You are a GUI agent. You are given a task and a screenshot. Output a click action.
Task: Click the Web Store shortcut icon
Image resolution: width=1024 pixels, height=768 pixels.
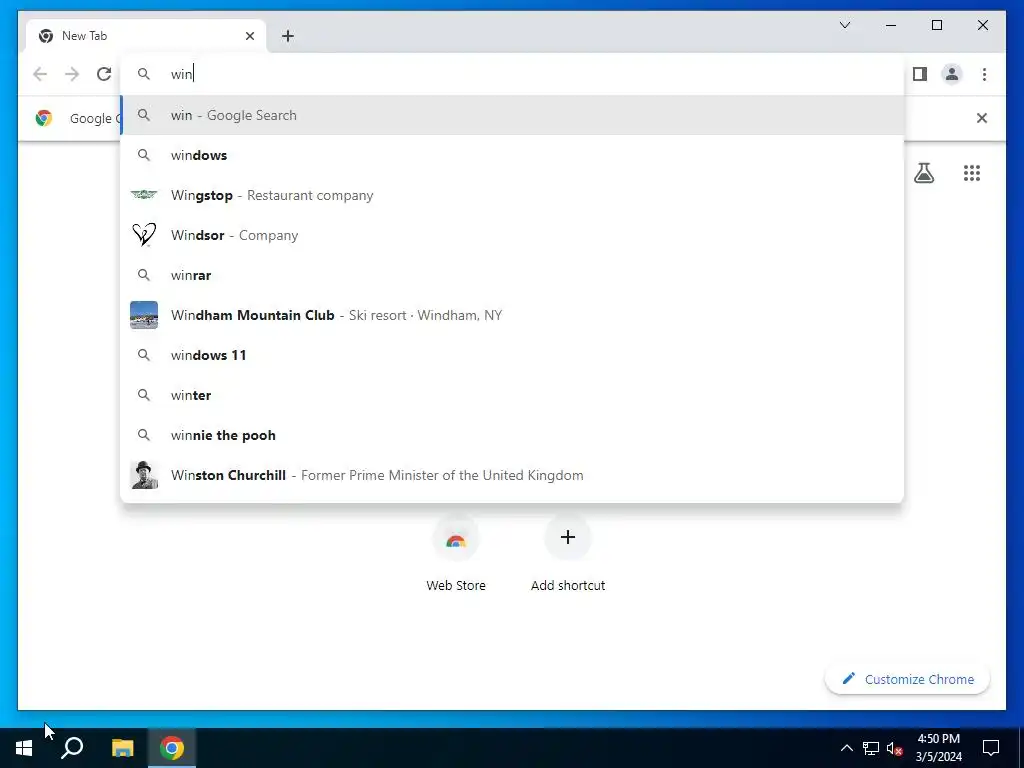coord(456,539)
